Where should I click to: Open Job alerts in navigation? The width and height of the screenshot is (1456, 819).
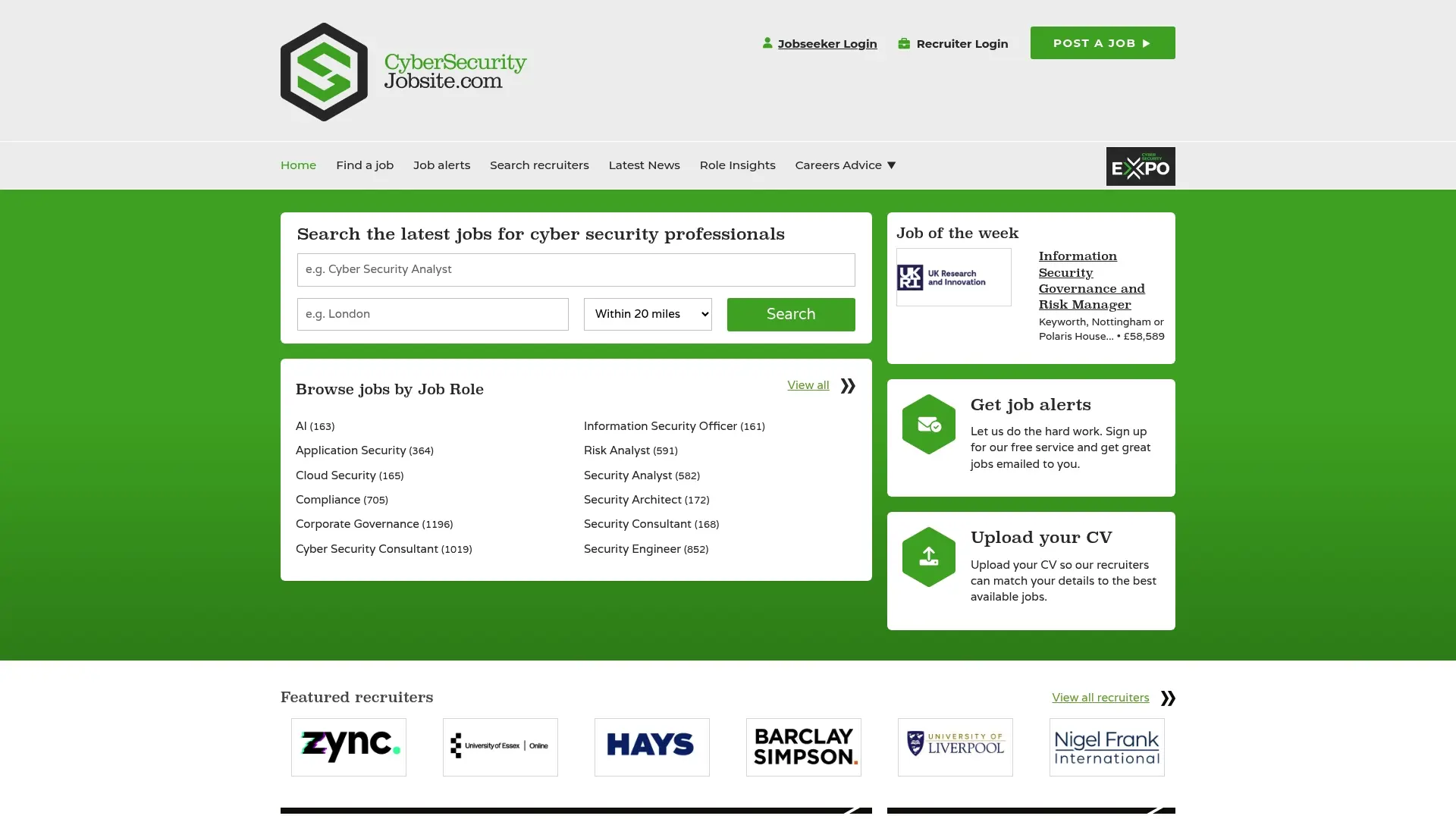[x=441, y=165]
